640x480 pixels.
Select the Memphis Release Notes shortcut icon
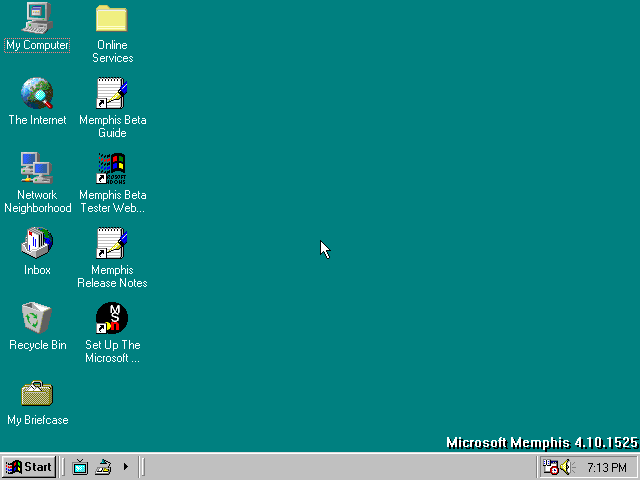pyautogui.click(x=112, y=243)
